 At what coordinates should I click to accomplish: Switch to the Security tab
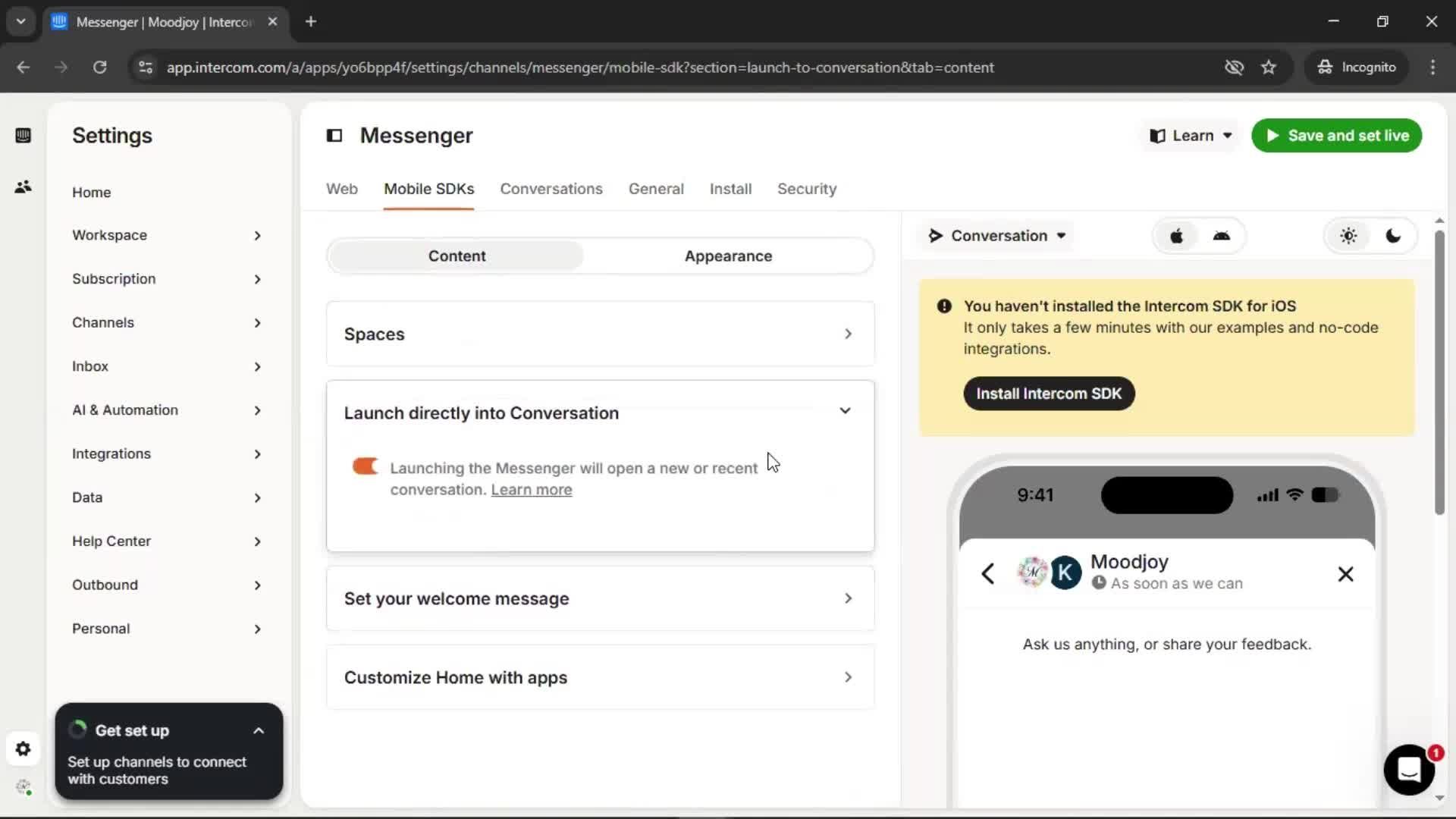point(807,189)
